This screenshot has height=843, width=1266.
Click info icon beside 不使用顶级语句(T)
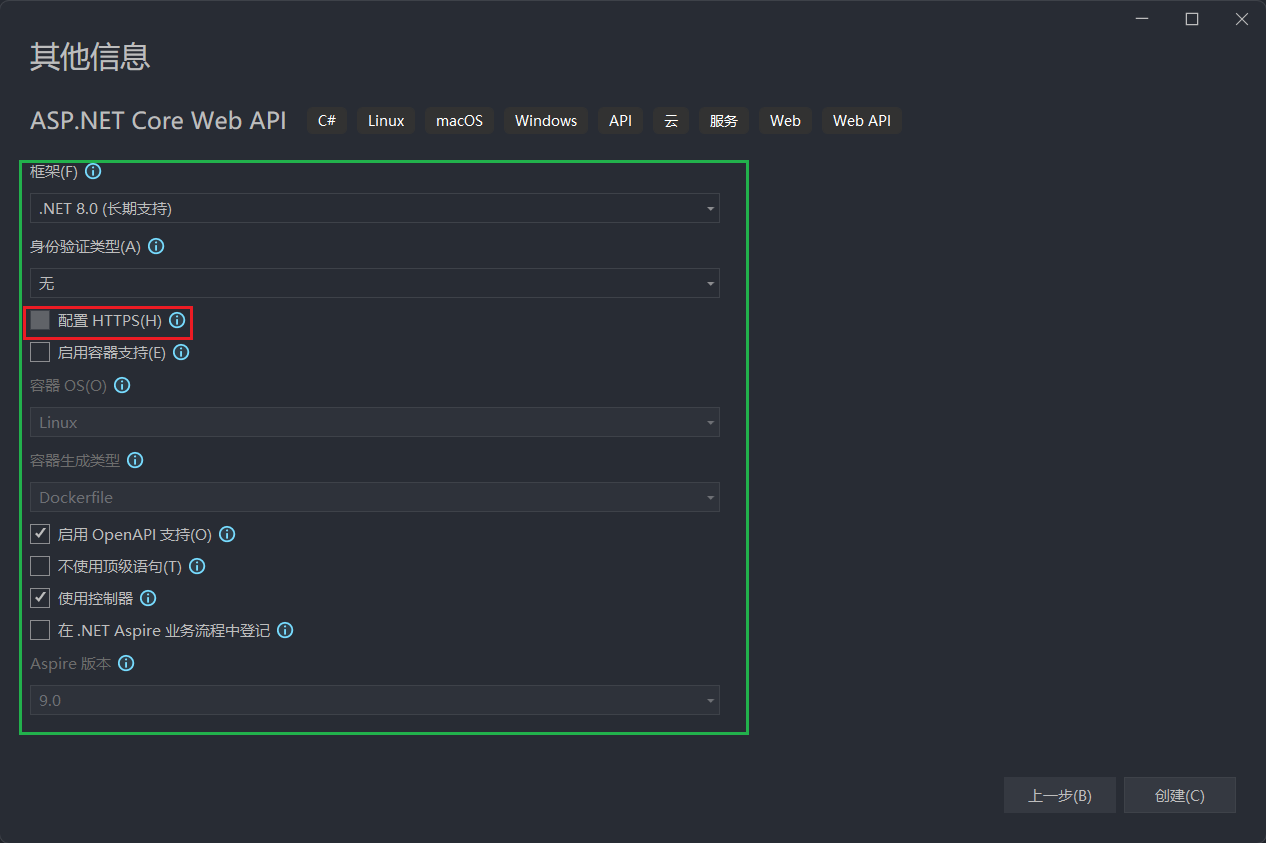[x=197, y=567]
